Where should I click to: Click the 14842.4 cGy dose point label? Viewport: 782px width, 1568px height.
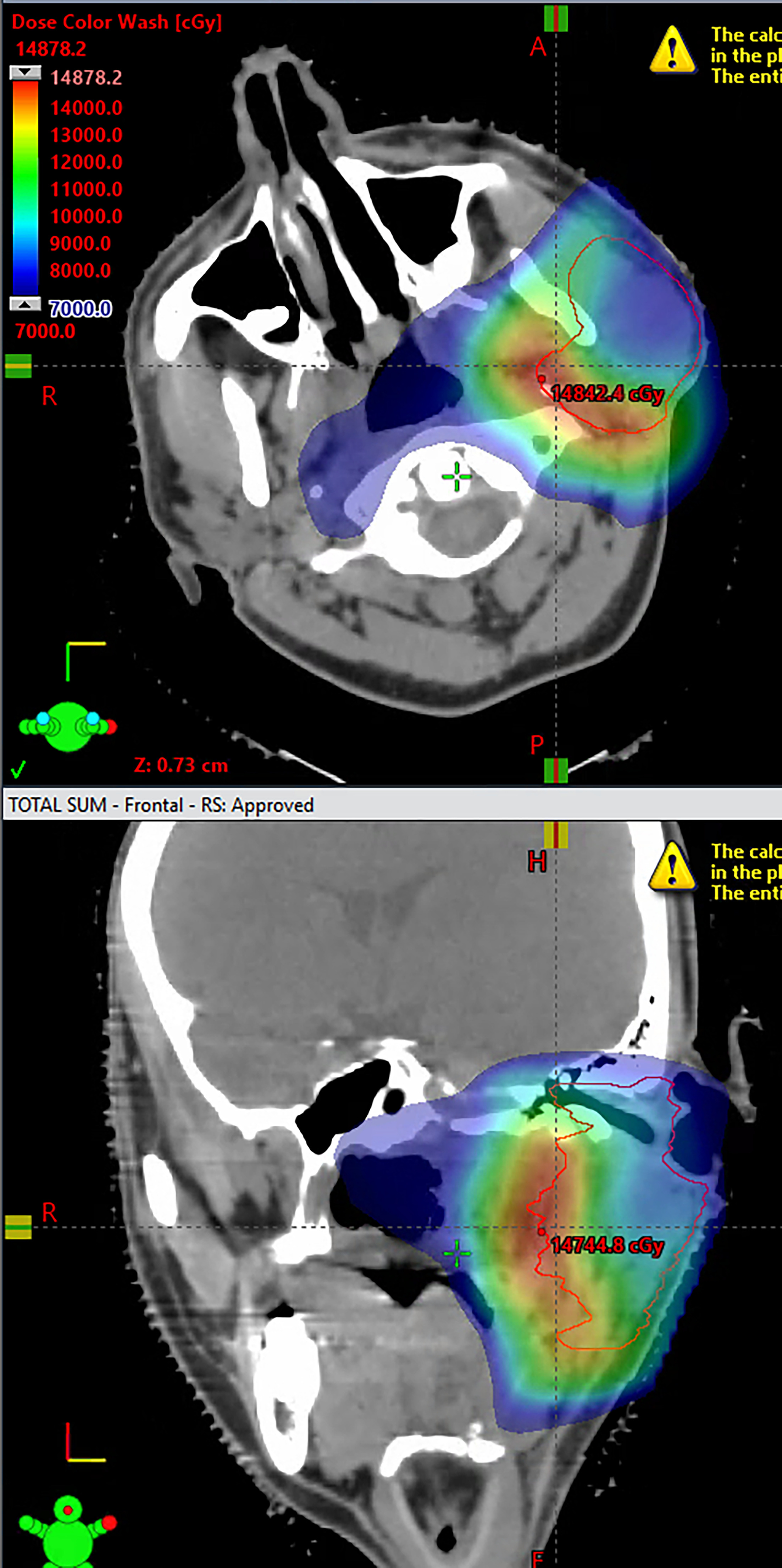pyautogui.click(x=607, y=394)
